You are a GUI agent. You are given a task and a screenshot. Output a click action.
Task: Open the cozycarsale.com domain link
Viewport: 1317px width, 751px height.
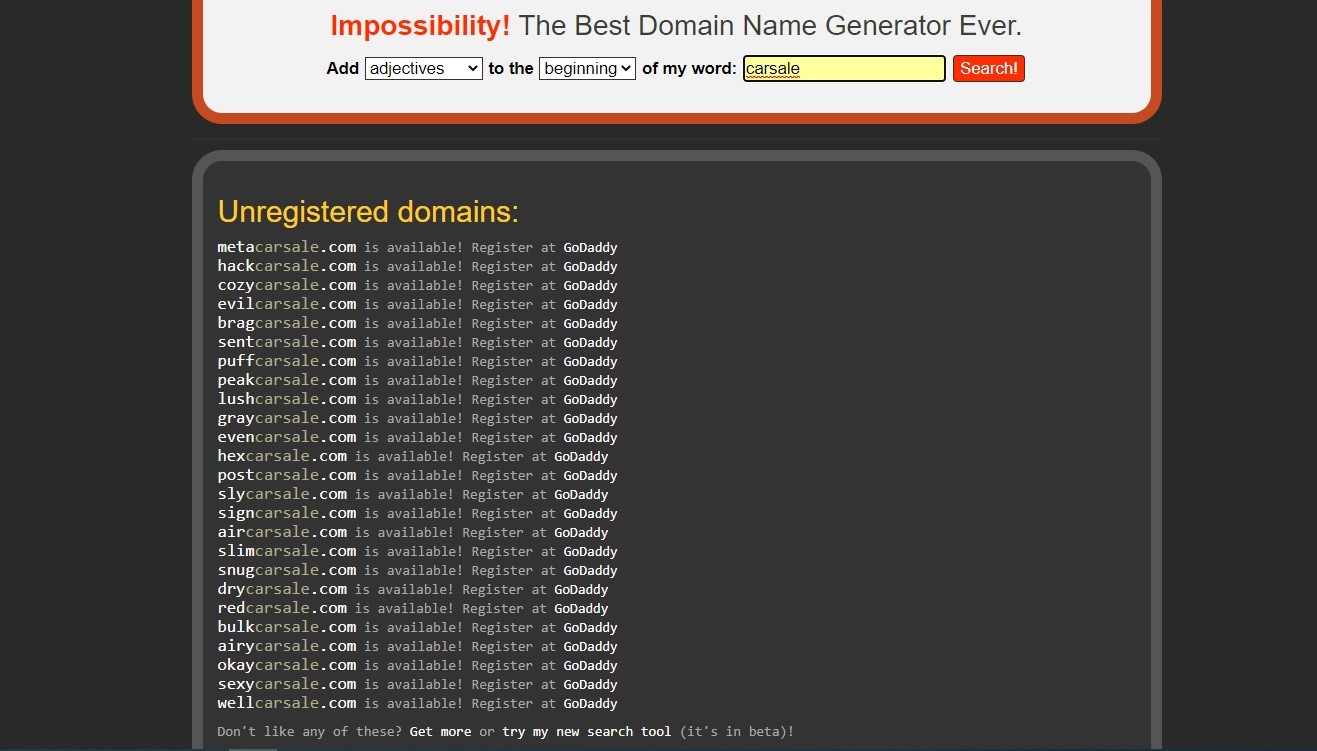point(287,285)
